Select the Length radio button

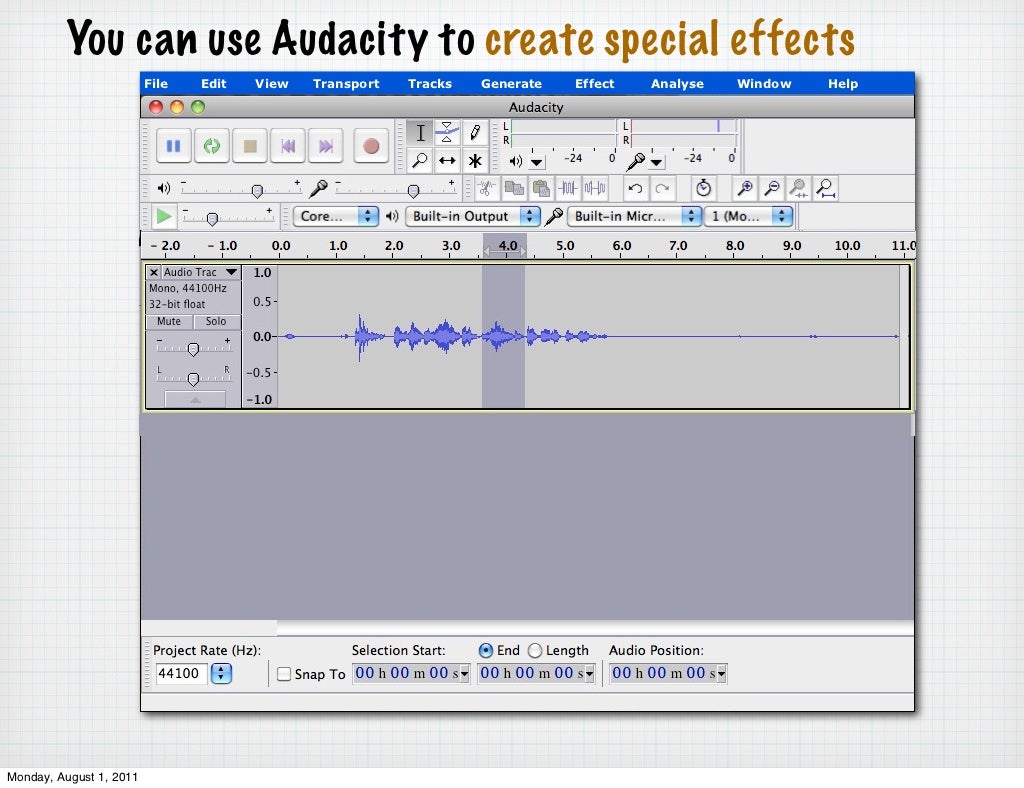pyautogui.click(x=535, y=650)
